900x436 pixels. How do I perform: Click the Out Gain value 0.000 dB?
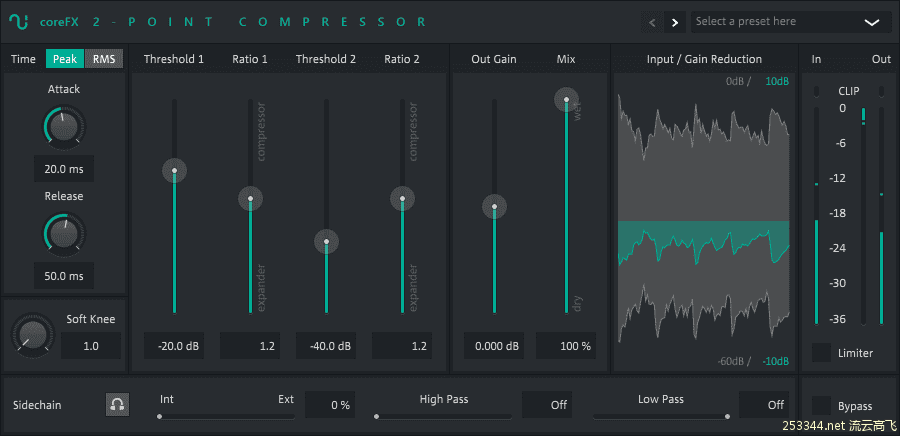tap(494, 346)
